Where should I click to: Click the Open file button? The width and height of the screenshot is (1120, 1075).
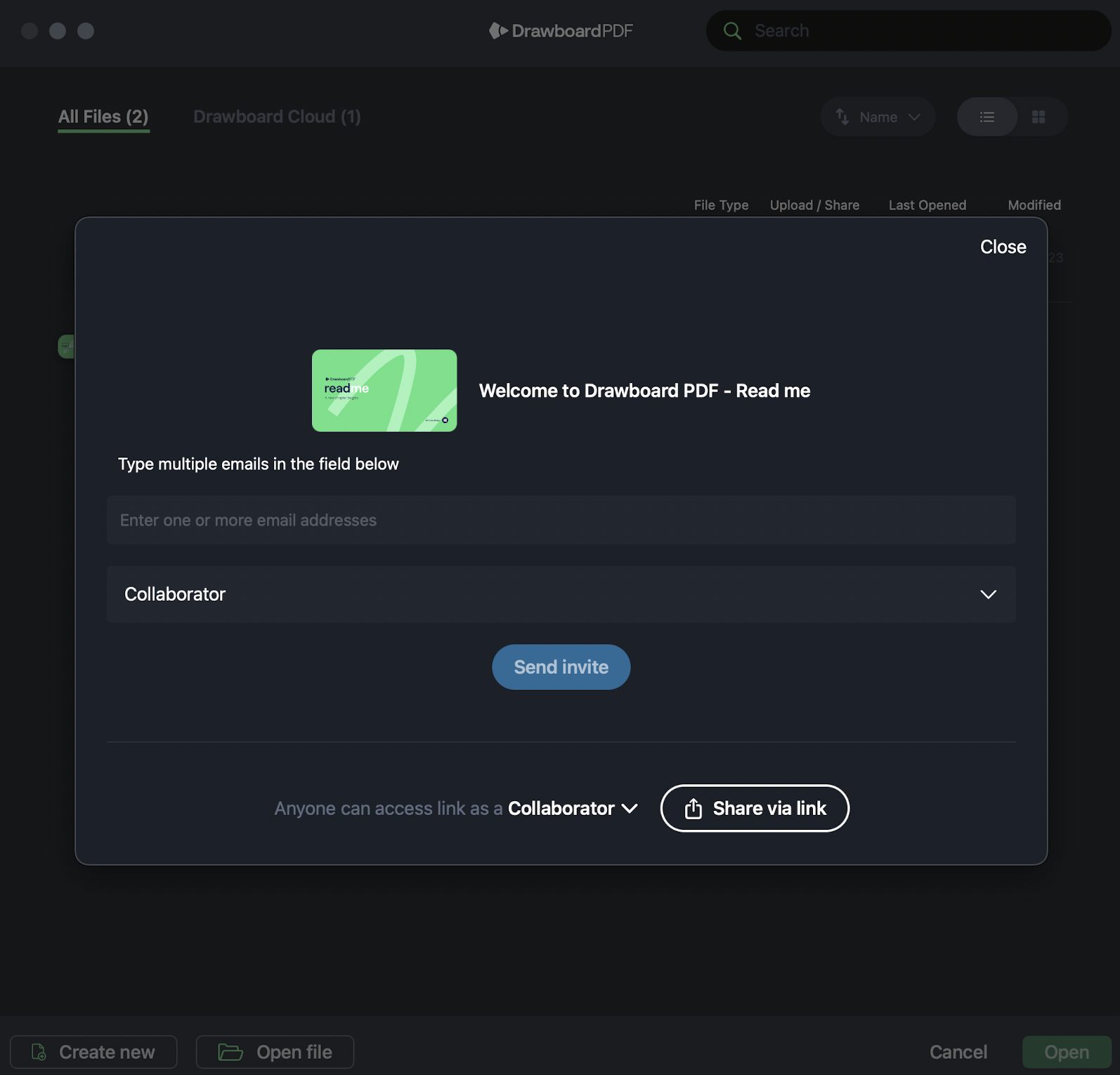[275, 1052]
